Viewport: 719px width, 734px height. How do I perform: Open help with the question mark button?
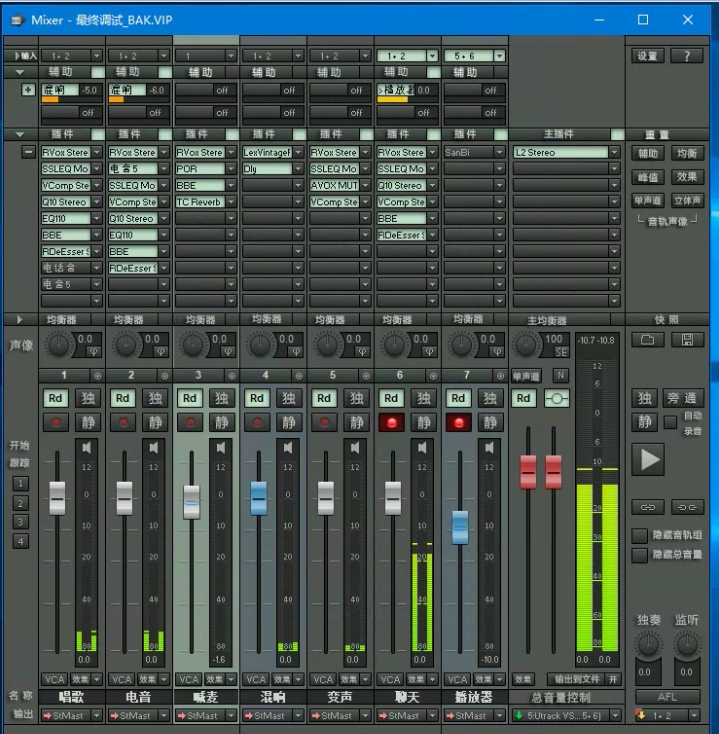(687, 56)
